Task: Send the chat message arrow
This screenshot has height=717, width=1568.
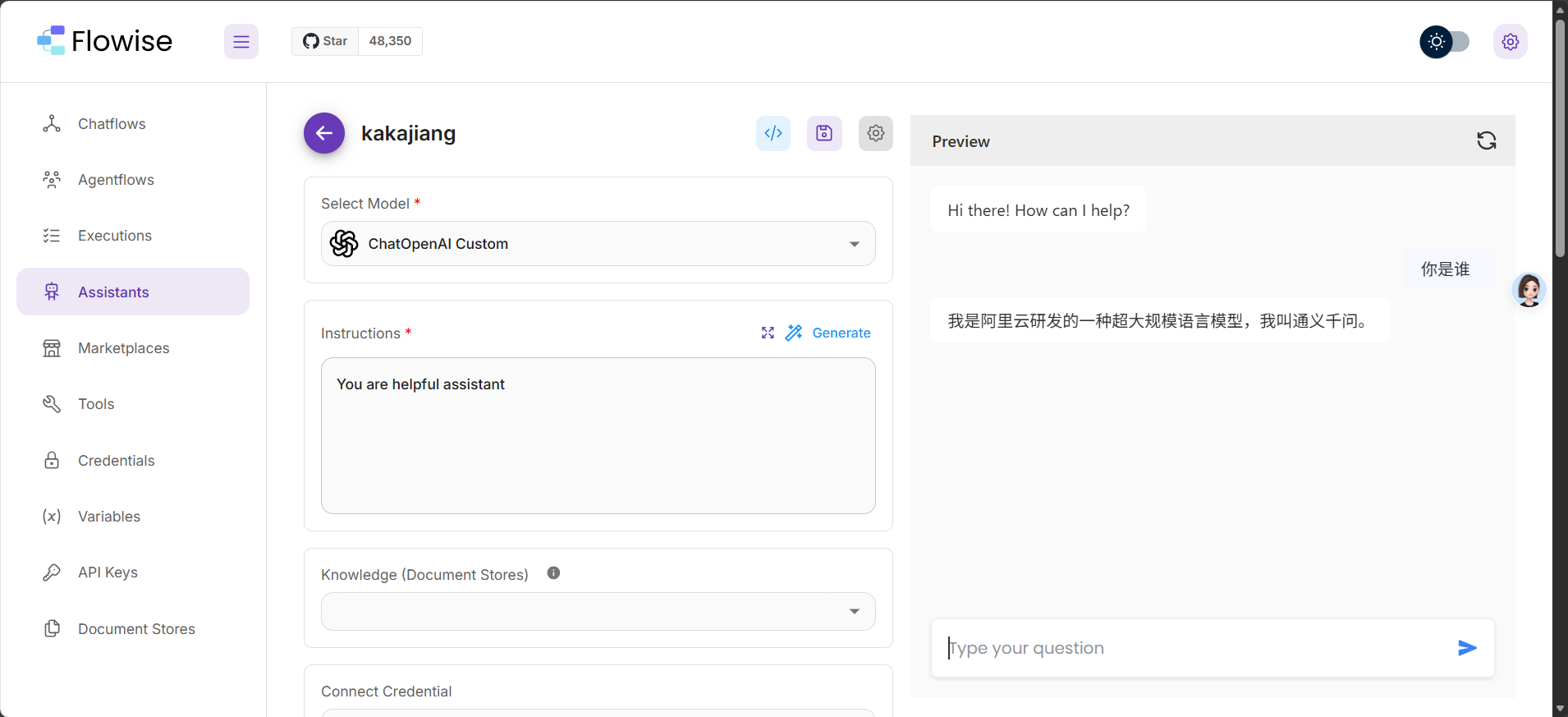Action: pyautogui.click(x=1468, y=648)
